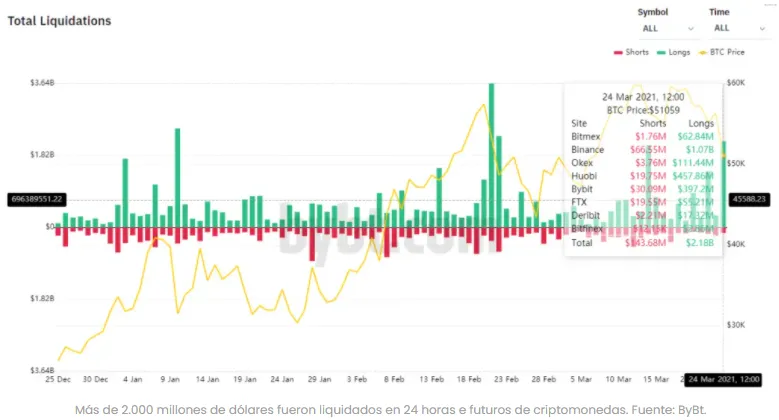The width and height of the screenshot is (779, 420).
Task: Click the 19 Jan axis label
Action: (244, 379)
